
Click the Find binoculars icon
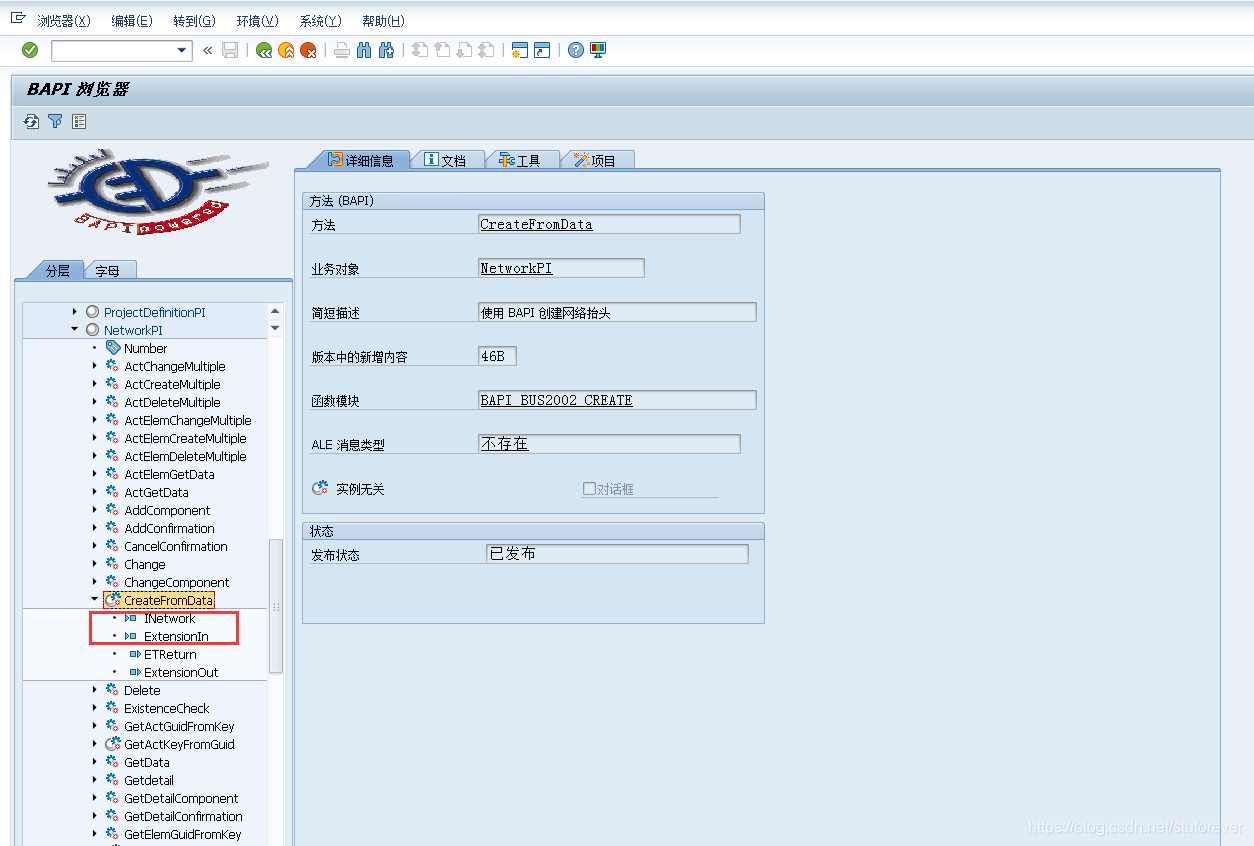(364, 50)
